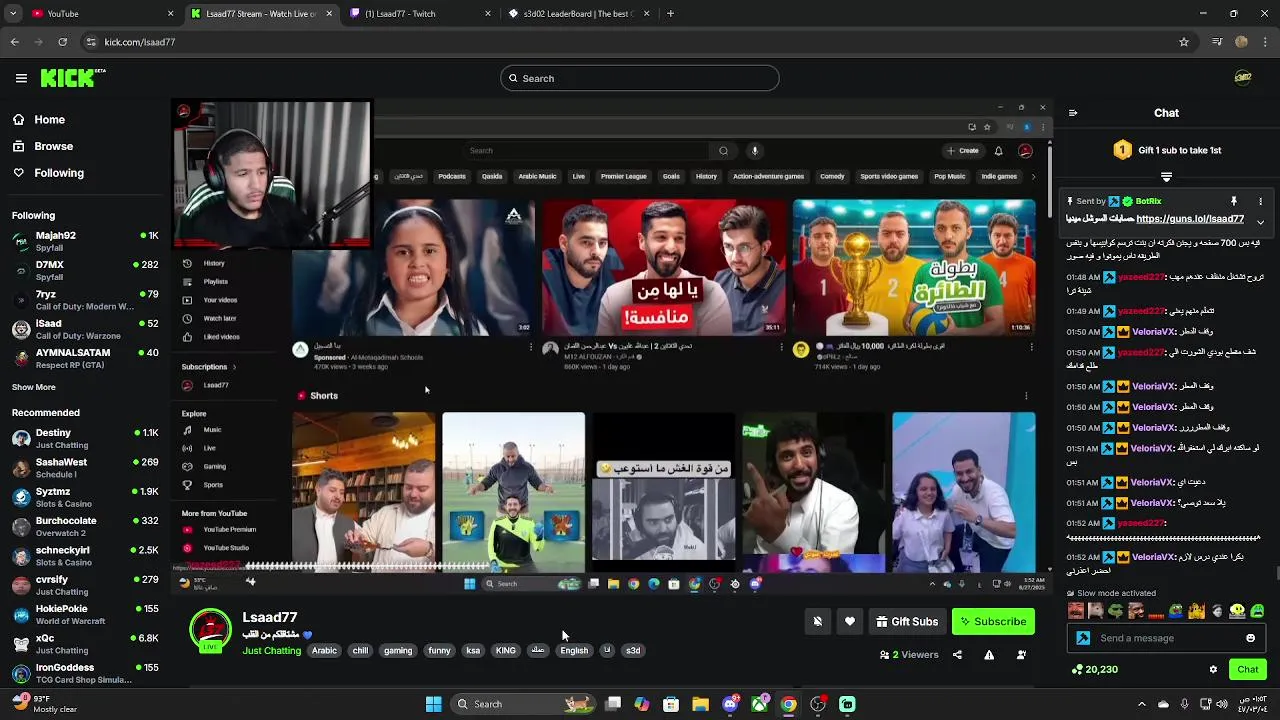
Task: Click Lsaad77 channel avatar with LIVE badge
Action: (x=210, y=631)
